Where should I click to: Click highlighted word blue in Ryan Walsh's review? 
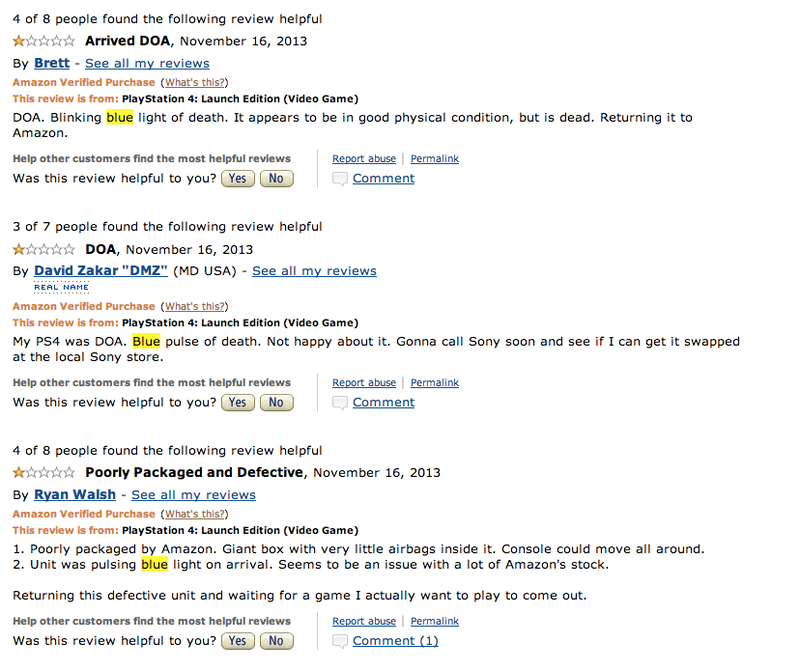pyautogui.click(x=155, y=565)
